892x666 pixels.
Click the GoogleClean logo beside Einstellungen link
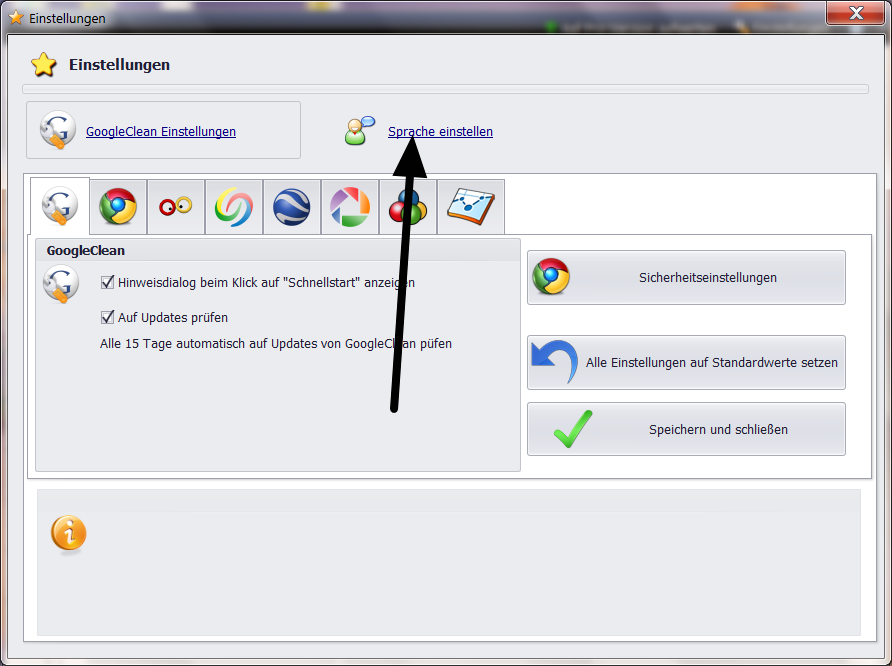(x=57, y=130)
